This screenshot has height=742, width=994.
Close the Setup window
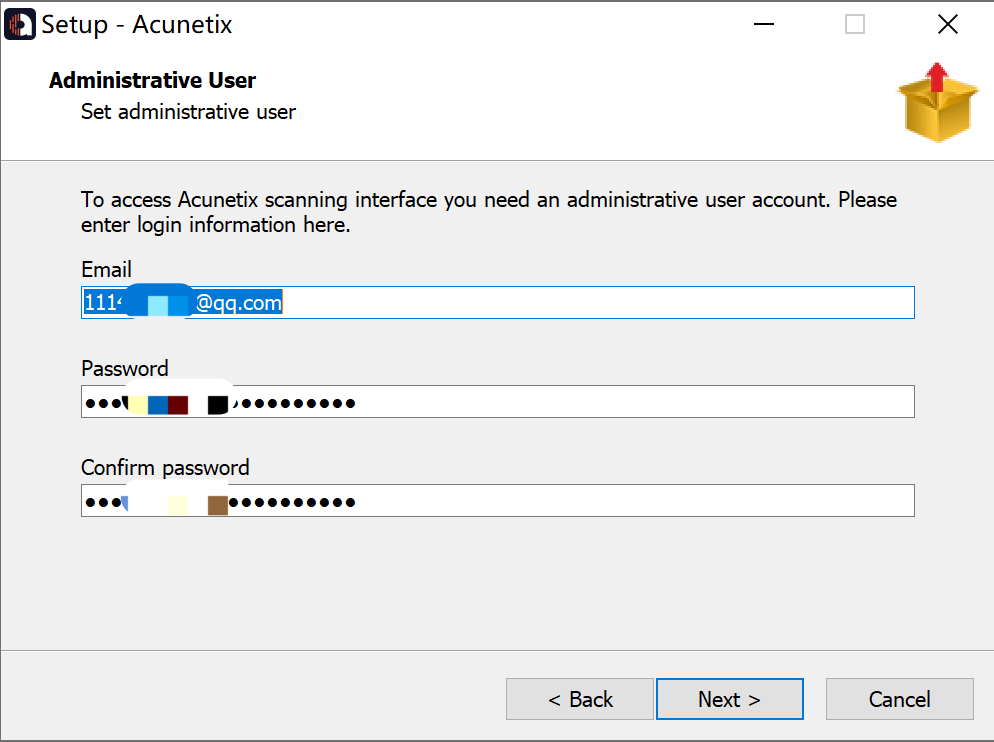[x=947, y=24]
